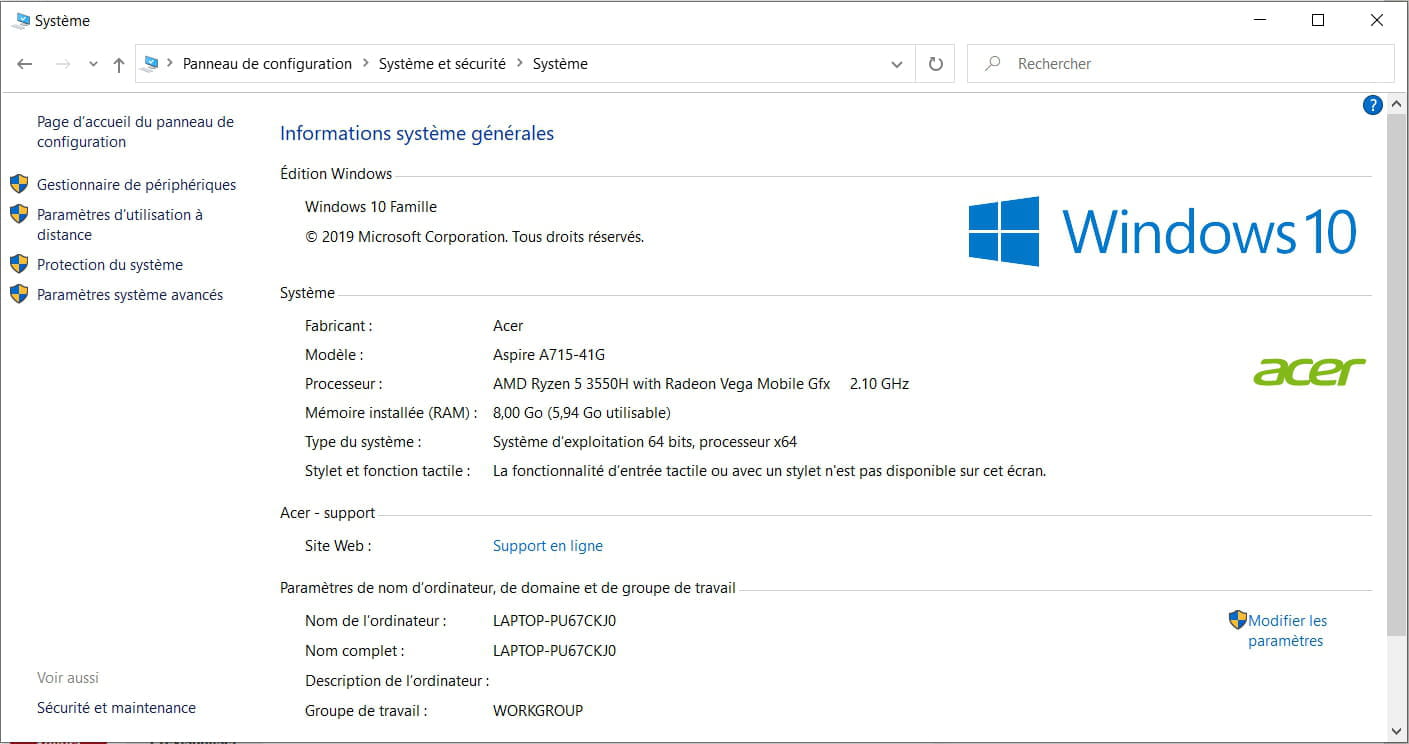Click the shield icon beside Paramètres système avancés
Viewport: 1409px width, 744px height.
19,294
